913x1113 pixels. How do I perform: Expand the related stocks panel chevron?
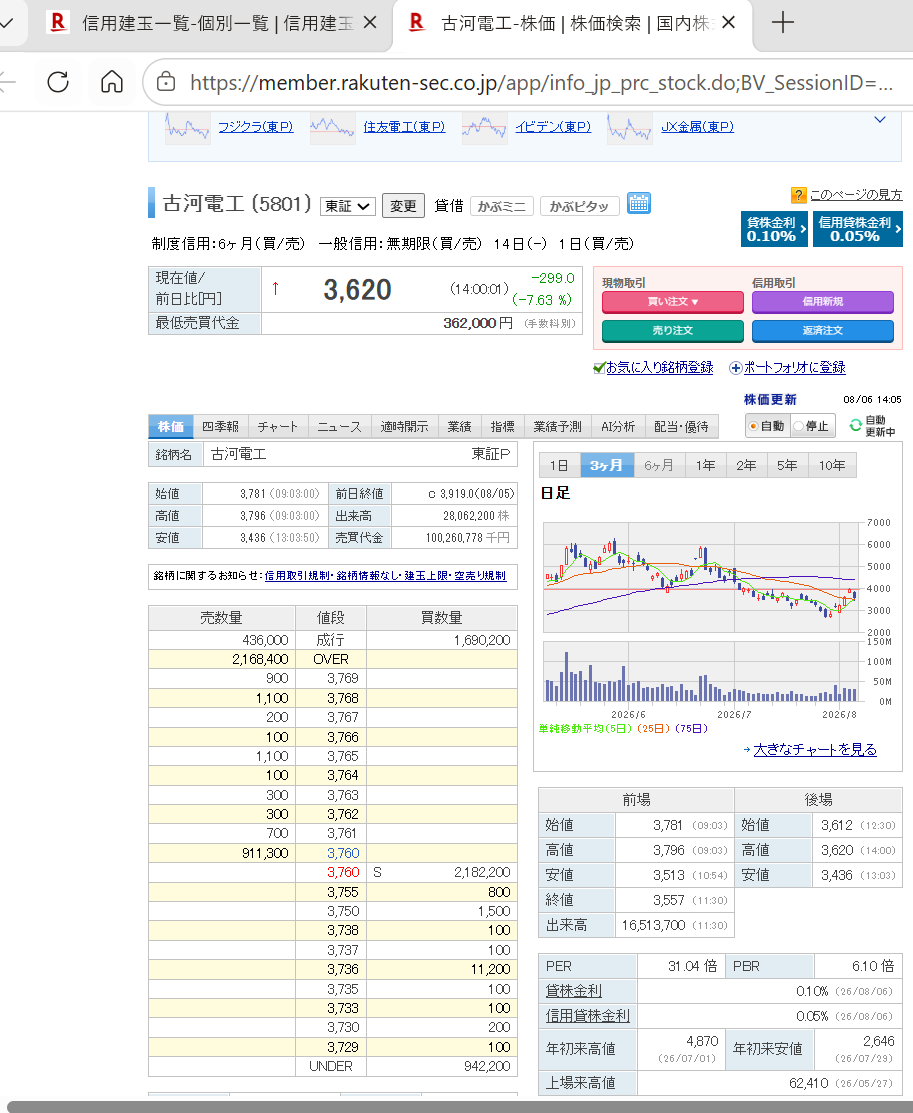click(880, 119)
